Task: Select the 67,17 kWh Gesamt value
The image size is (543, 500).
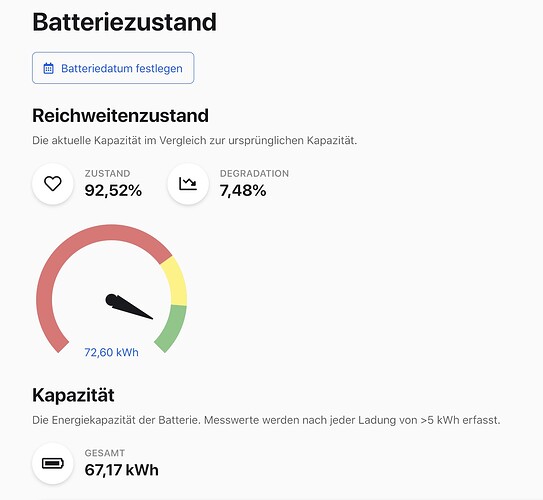Action: [122, 470]
